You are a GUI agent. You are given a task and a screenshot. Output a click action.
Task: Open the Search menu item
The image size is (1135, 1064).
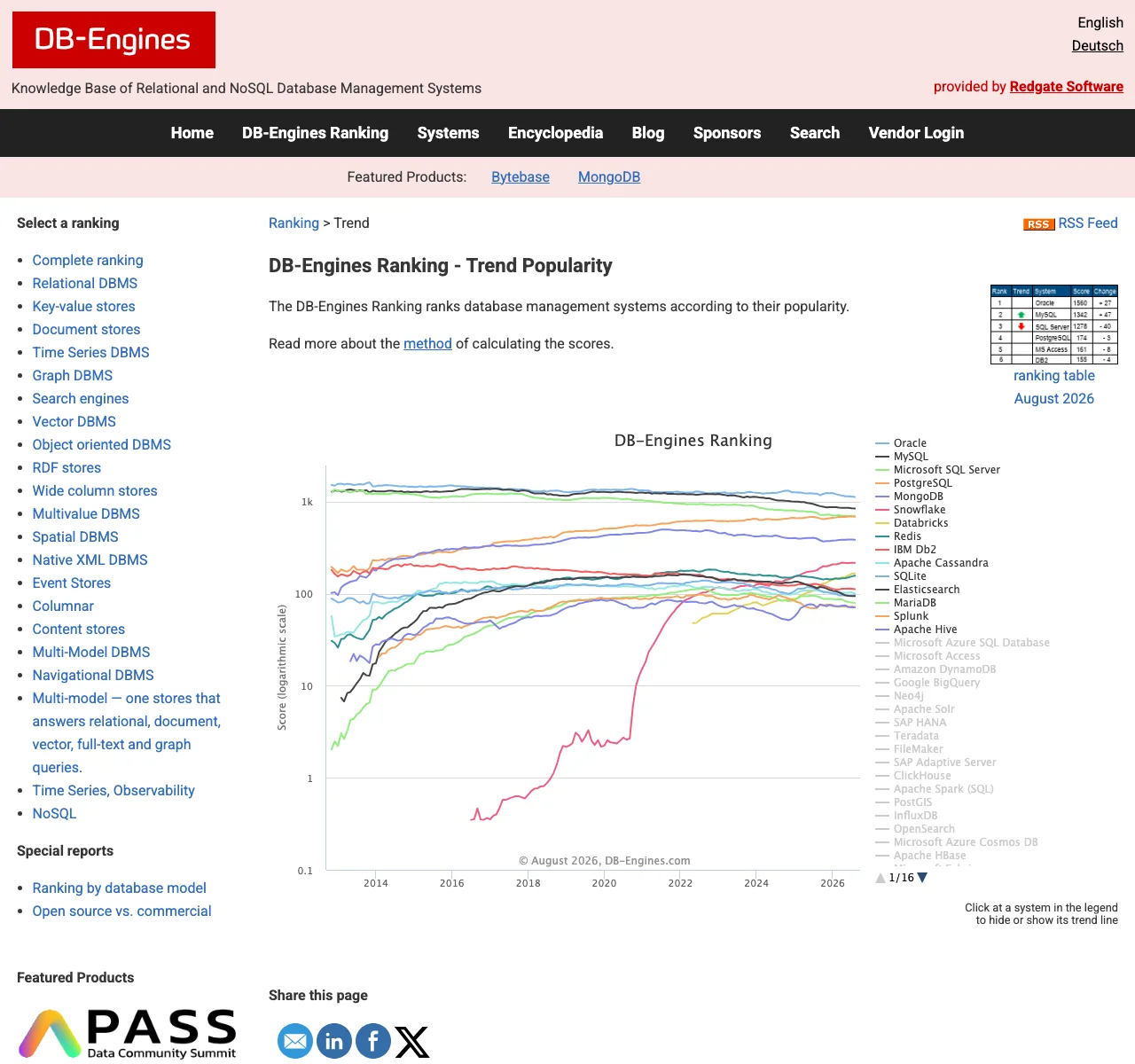coord(815,133)
